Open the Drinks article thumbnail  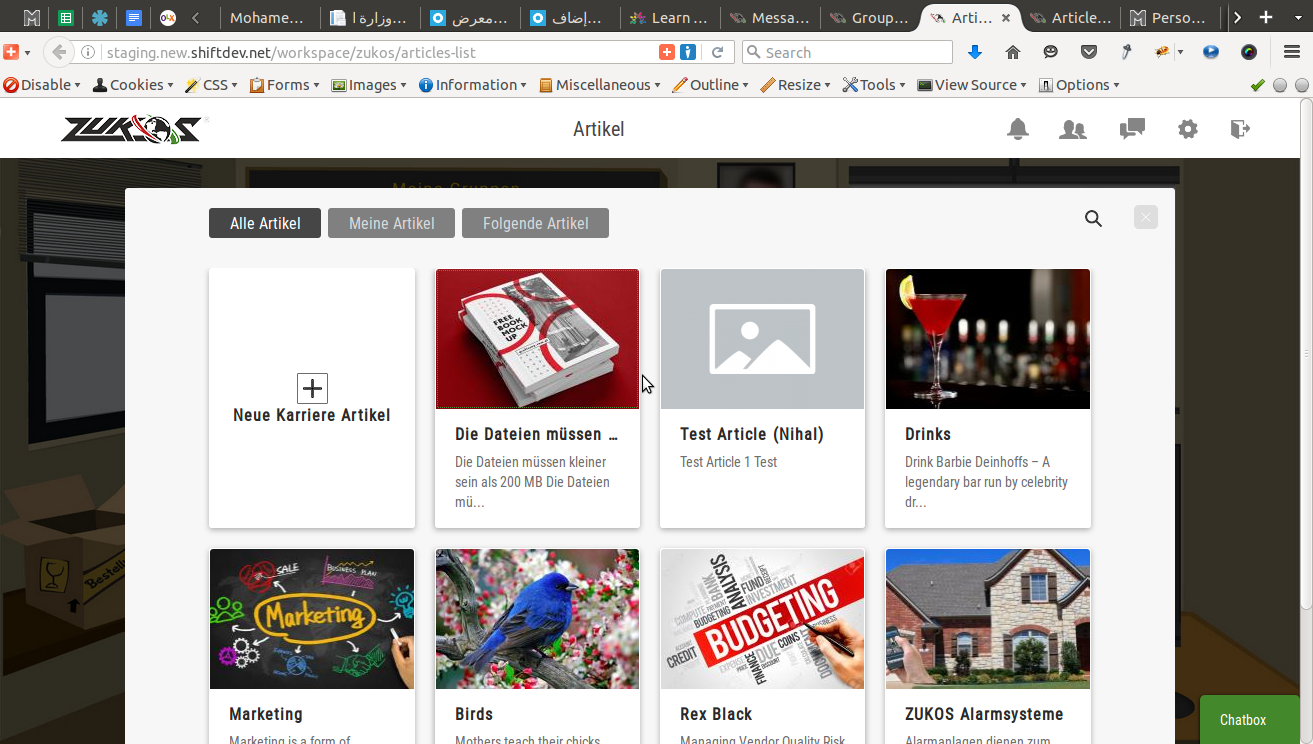click(x=988, y=339)
